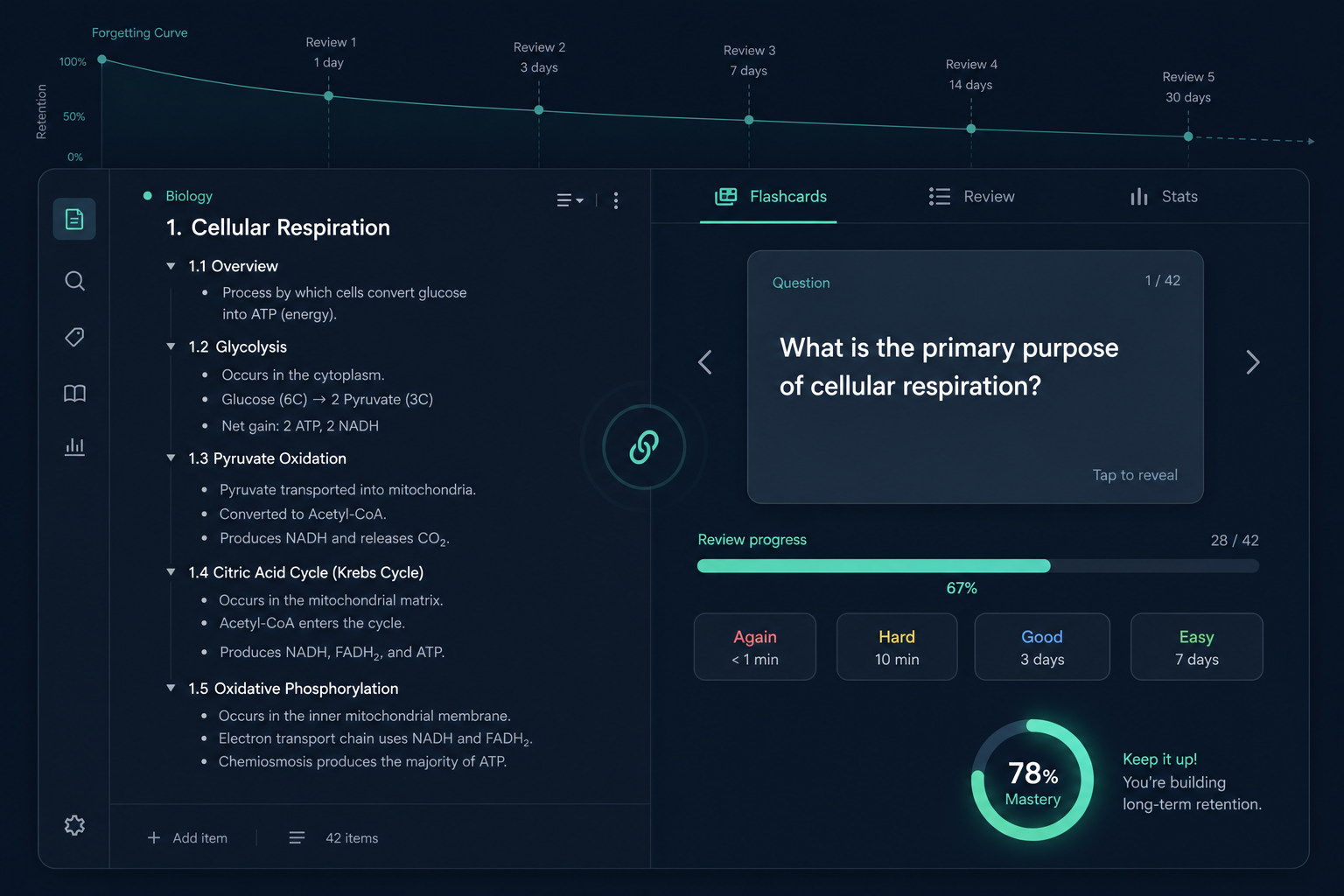
Task: Click the '1. Cellular Respiration' heading
Action: (x=278, y=227)
